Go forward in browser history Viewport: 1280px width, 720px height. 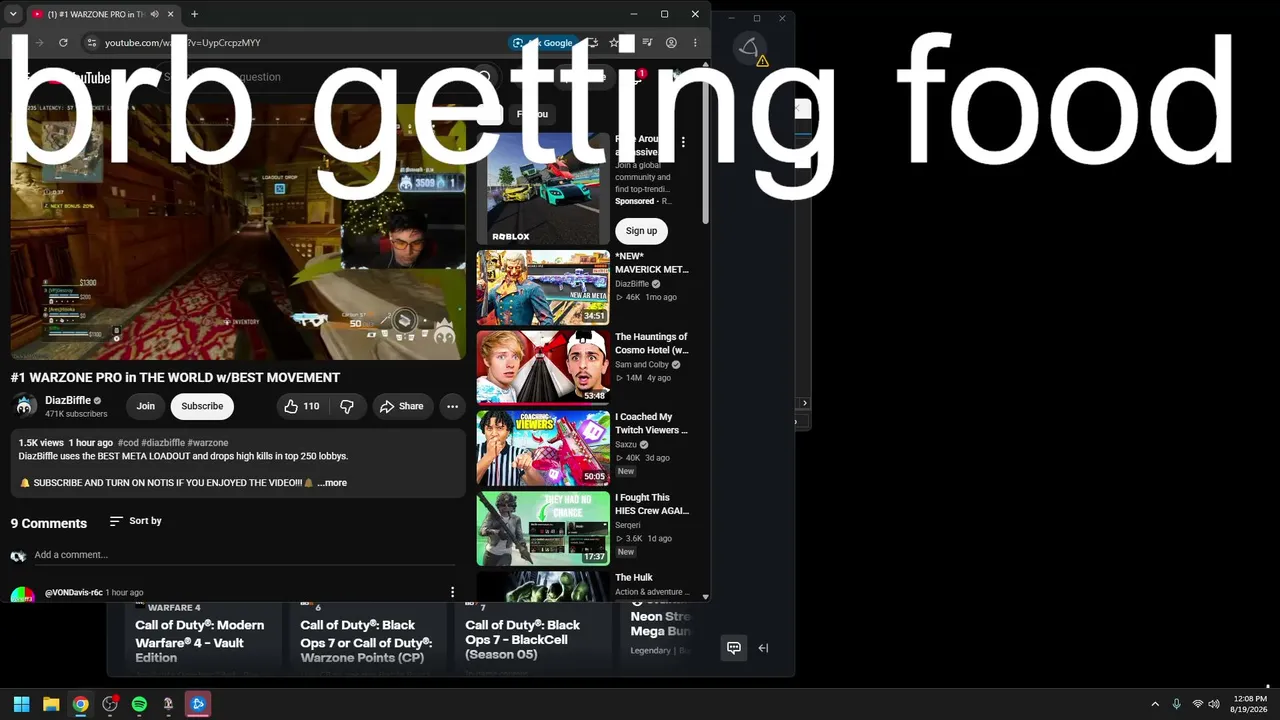tap(39, 43)
